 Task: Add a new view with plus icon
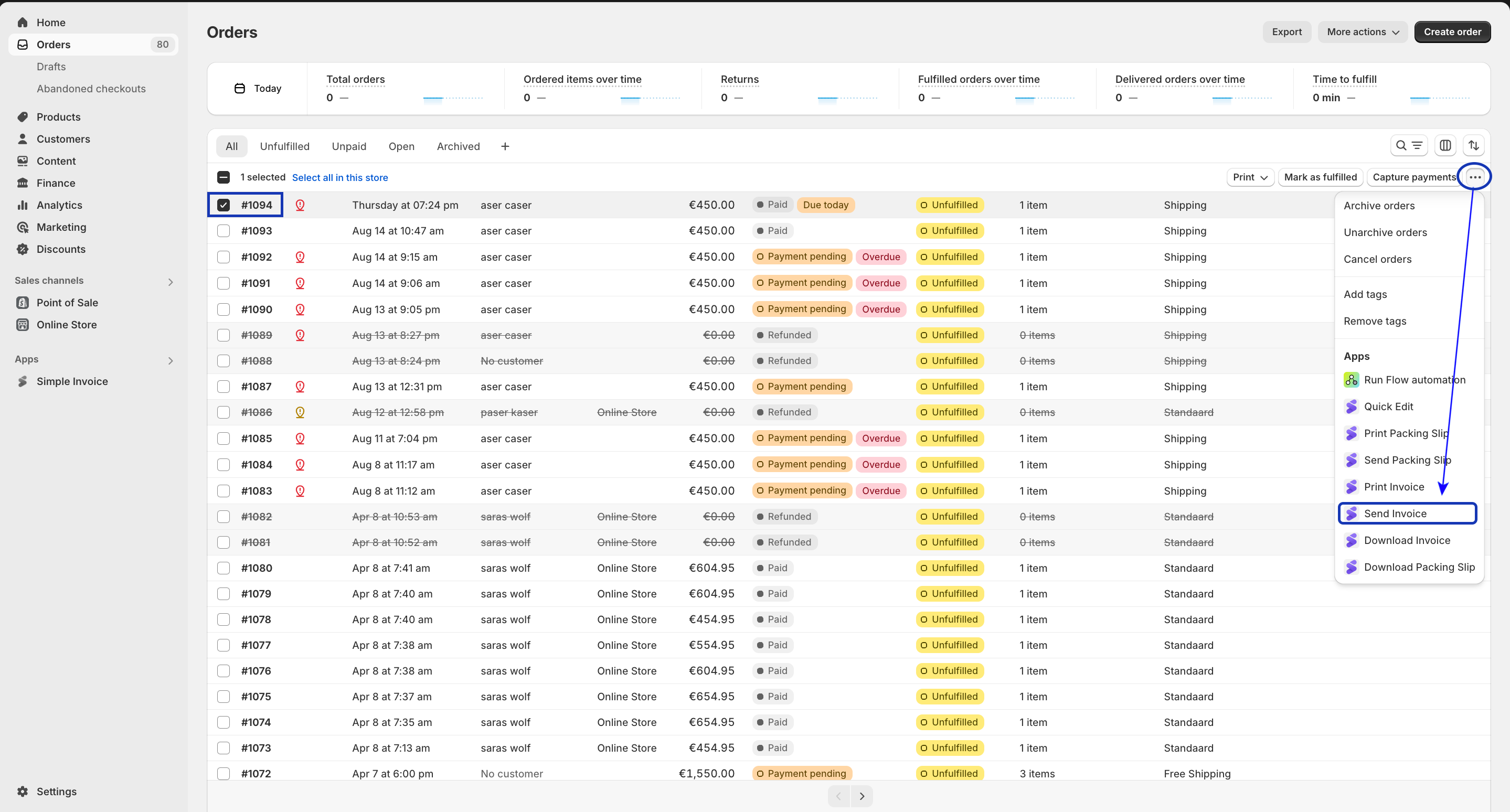[x=505, y=146]
